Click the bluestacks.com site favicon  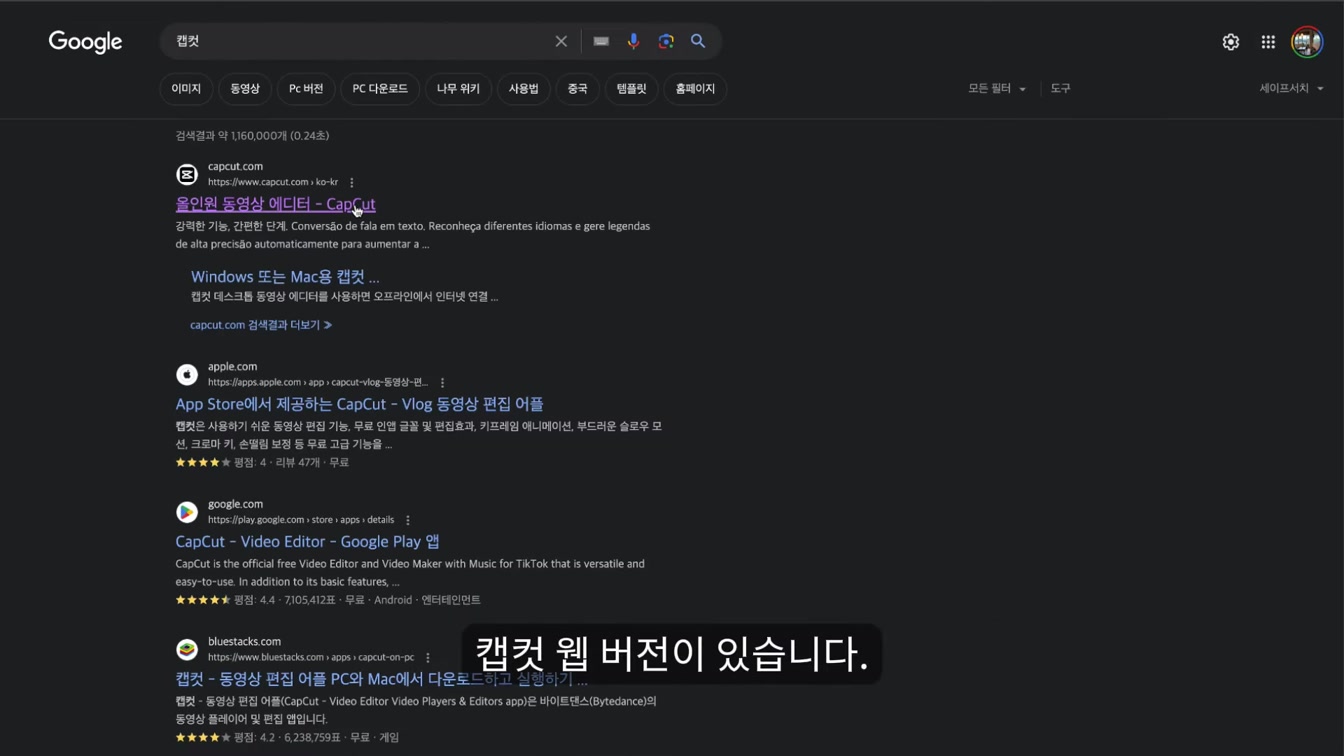[x=187, y=649]
